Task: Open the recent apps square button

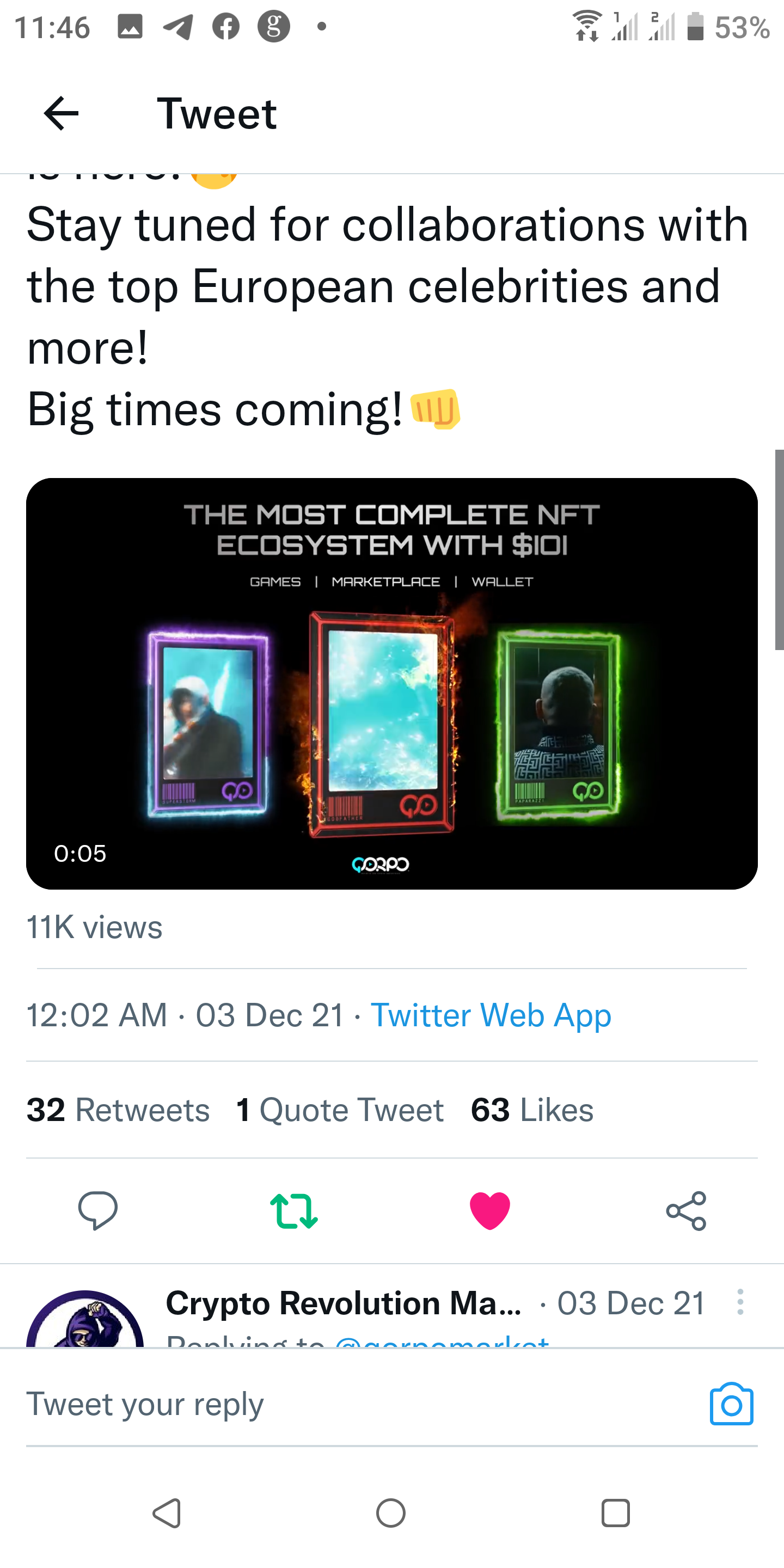Action: (615, 1513)
